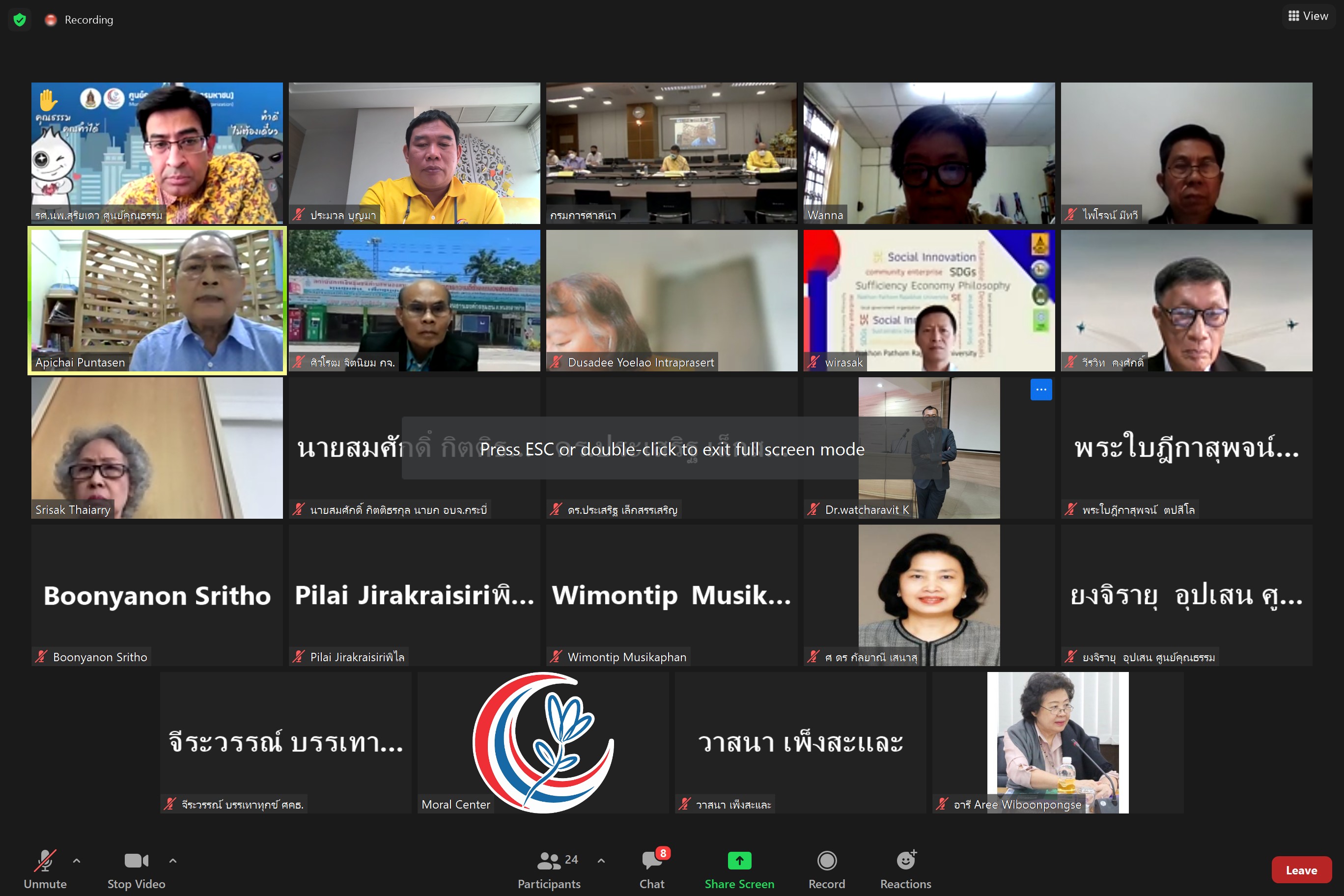This screenshot has height=896, width=1344.
Task: Click the wirasak video tile
Action: point(929,301)
